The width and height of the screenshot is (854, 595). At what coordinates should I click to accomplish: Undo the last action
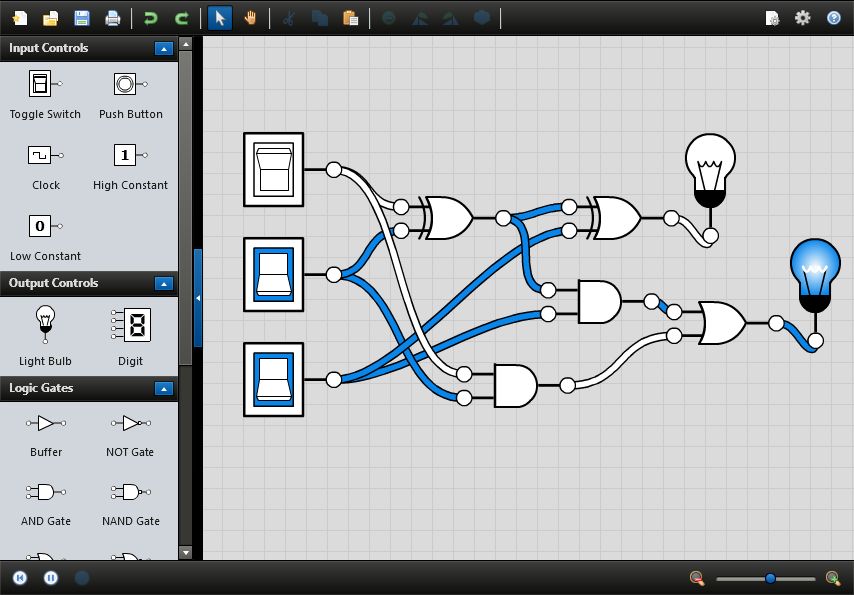(x=151, y=17)
